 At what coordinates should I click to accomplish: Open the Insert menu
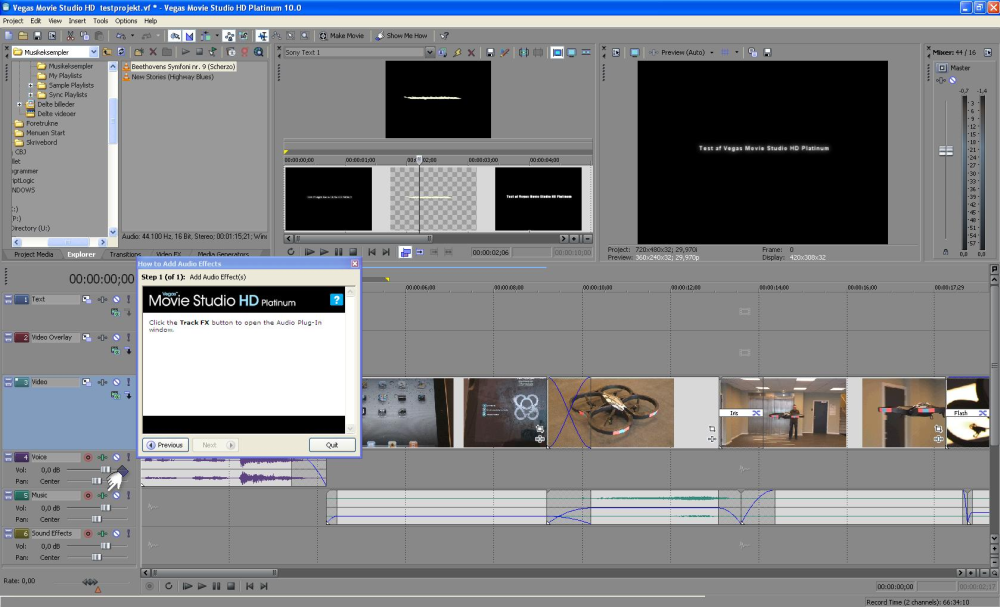coord(77,20)
